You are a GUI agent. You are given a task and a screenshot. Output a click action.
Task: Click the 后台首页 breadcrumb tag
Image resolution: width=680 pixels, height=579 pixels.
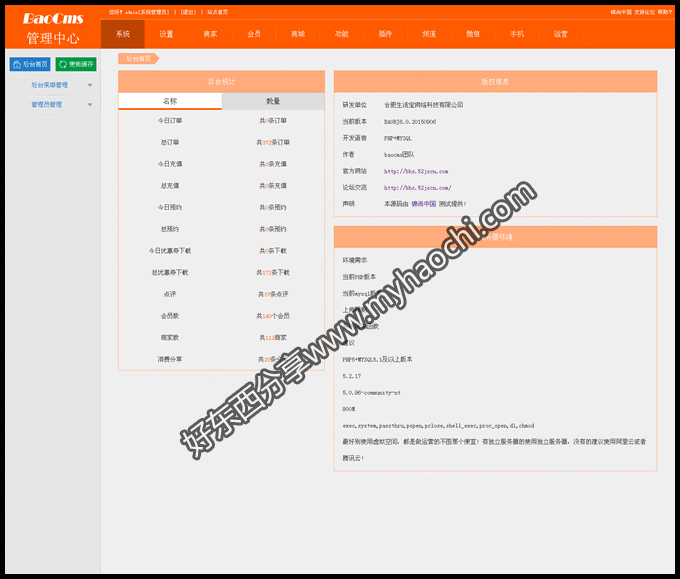pos(138,59)
